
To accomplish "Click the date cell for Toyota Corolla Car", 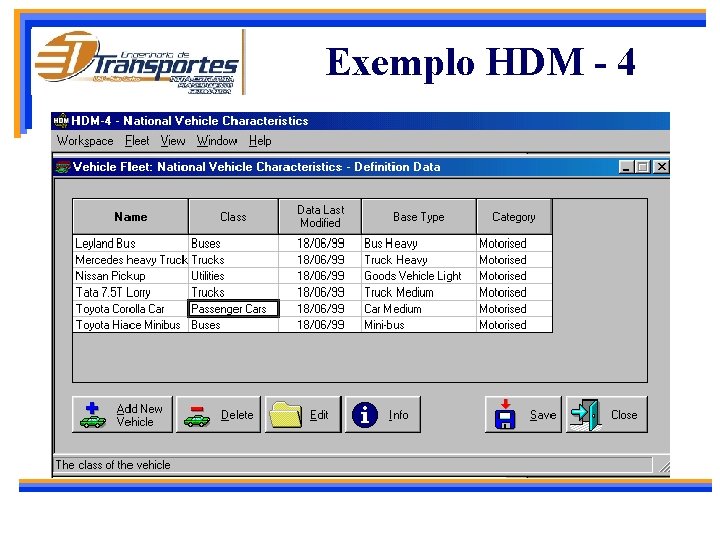I will click(320, 309).
